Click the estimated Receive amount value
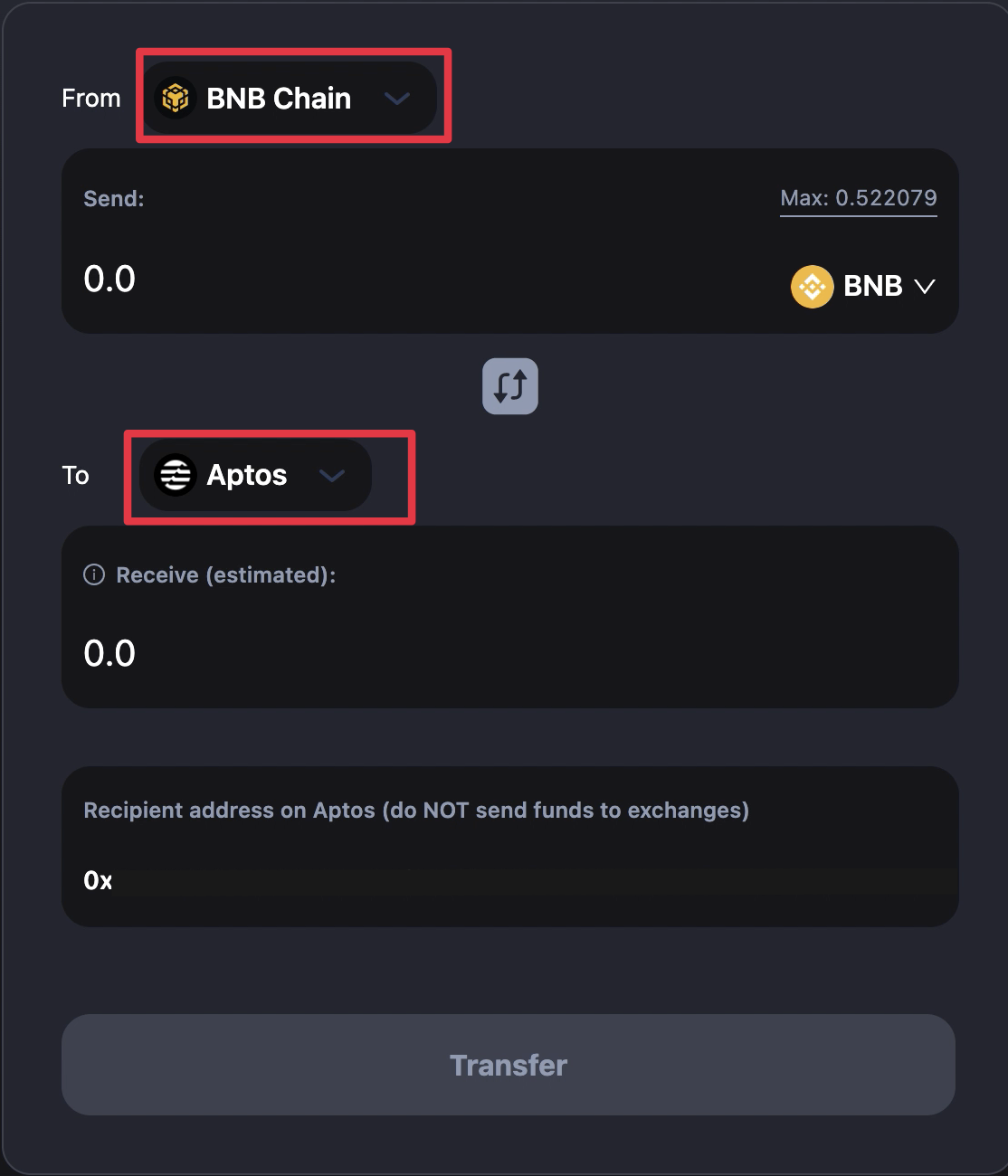The height and width of the screenshot is (1176, 1008). tap(109, 653)
